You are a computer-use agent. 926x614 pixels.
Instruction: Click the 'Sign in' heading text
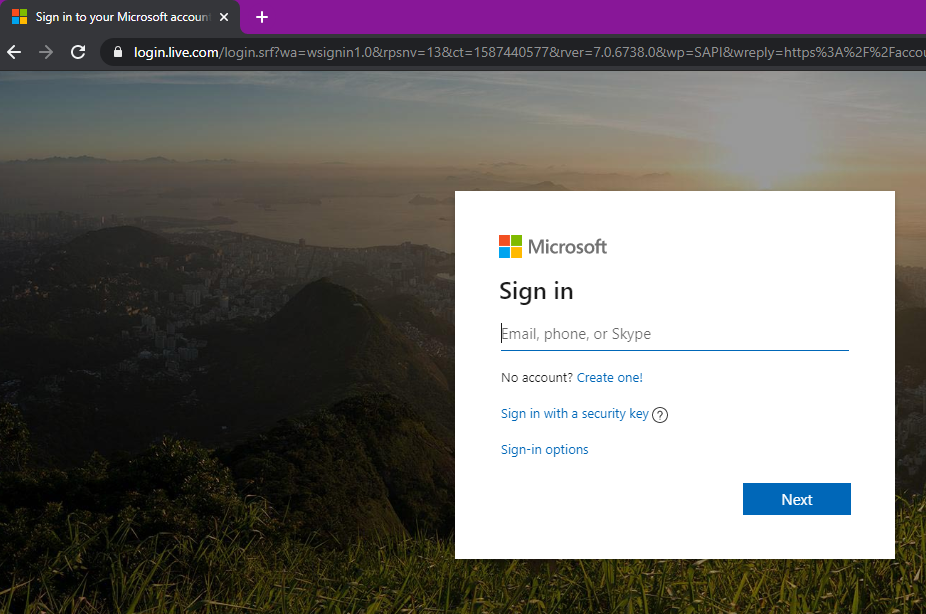[x=536, y=292]
